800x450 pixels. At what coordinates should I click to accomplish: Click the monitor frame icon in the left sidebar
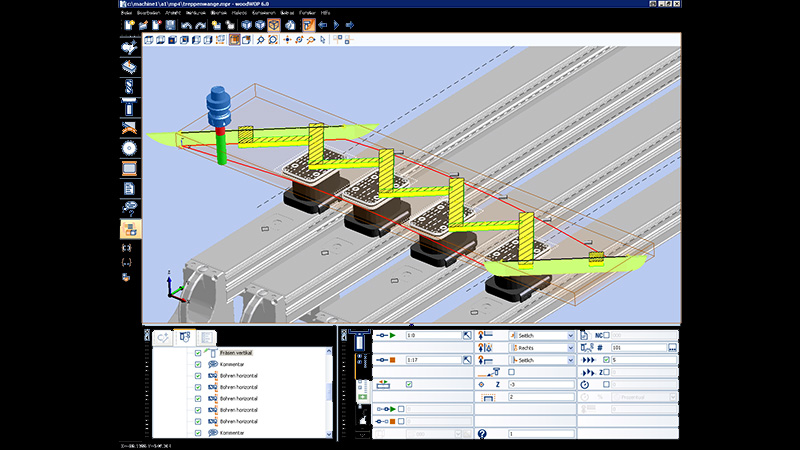pos(129,168)
